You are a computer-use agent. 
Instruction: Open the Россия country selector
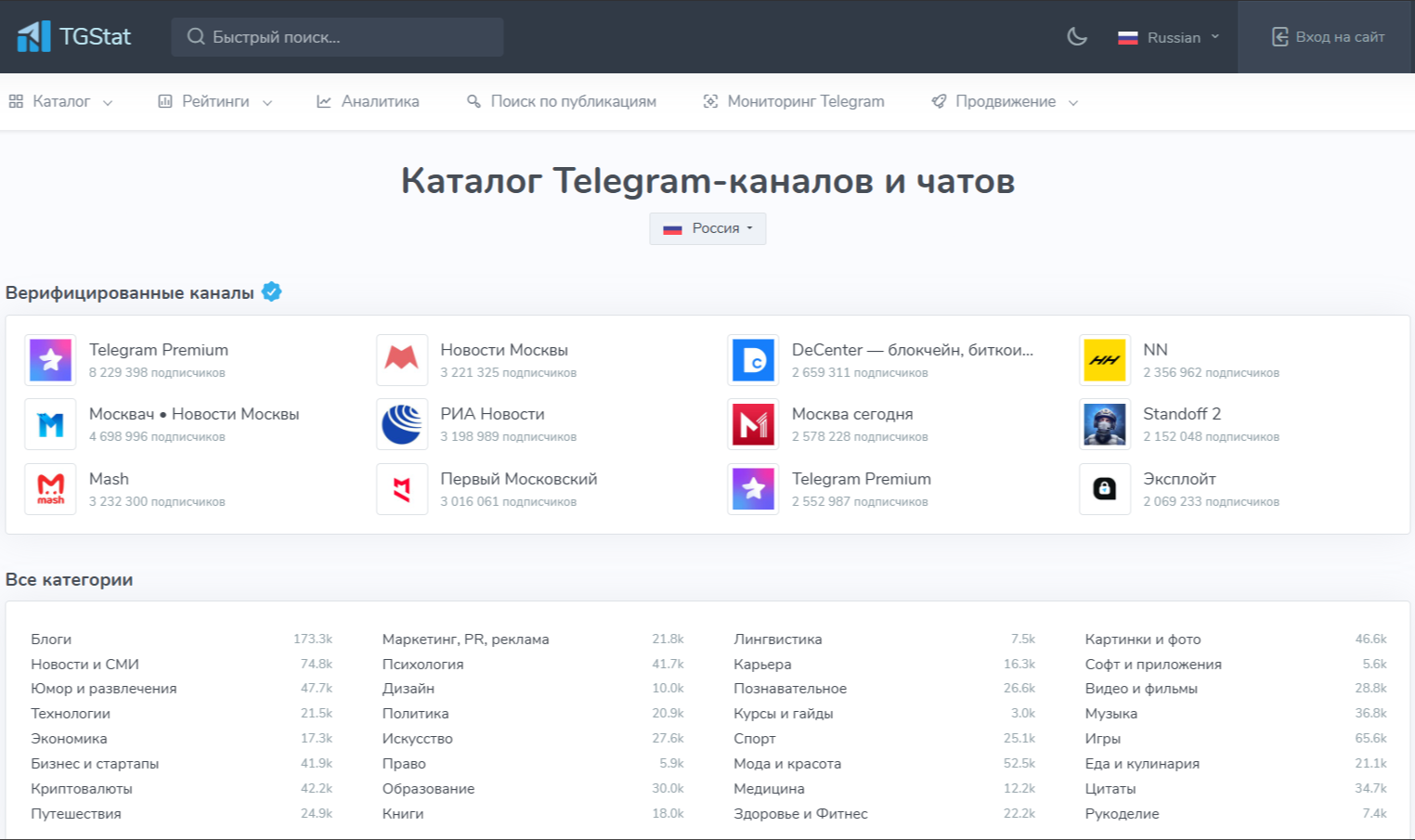point(707,228)
